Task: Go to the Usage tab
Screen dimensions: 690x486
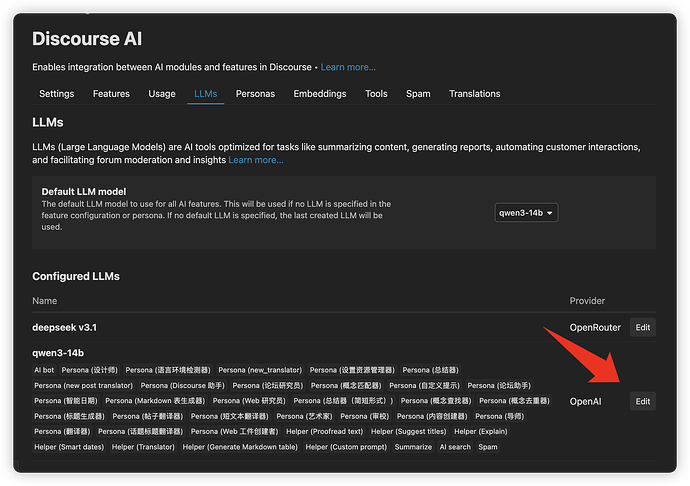Action: [x=162, y=94]
